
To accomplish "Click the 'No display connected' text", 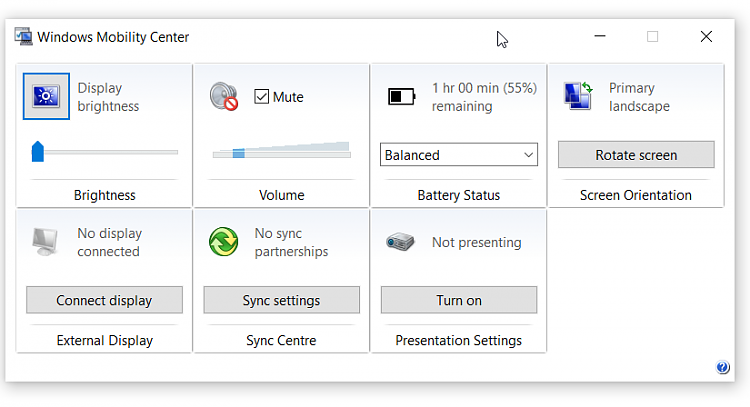I will click(x=110, y=242).
